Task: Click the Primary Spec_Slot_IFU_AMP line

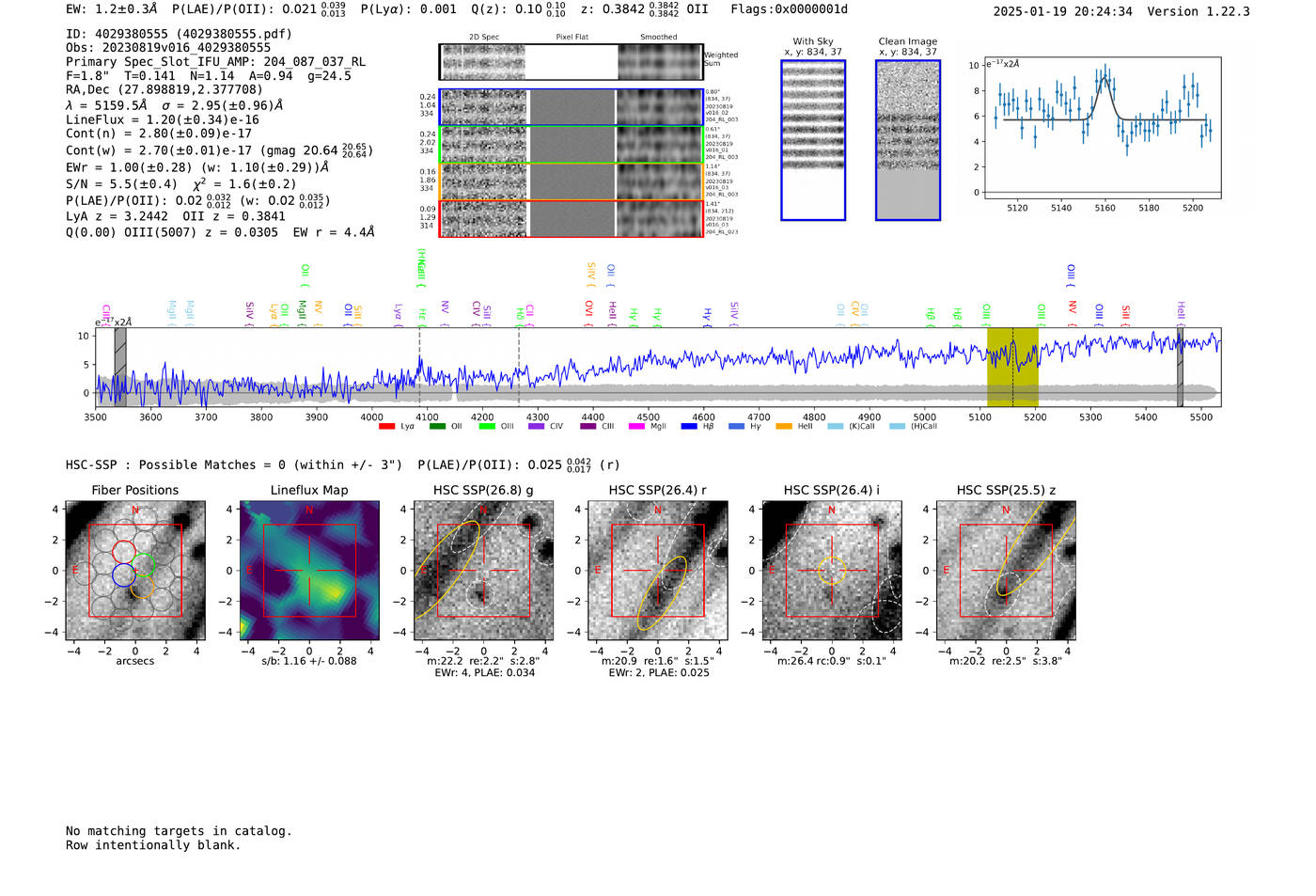Action: (x=215, y=62)
